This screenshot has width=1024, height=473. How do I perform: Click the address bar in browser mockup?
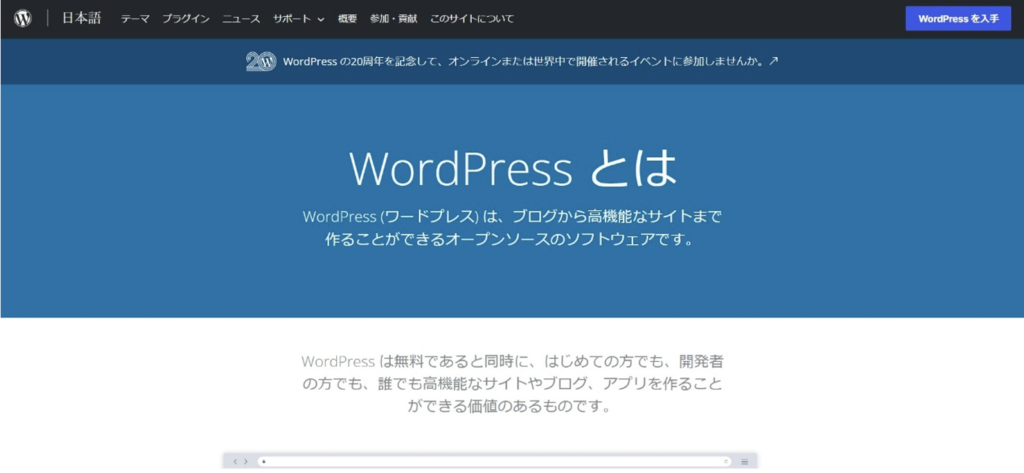click(490, 462)
